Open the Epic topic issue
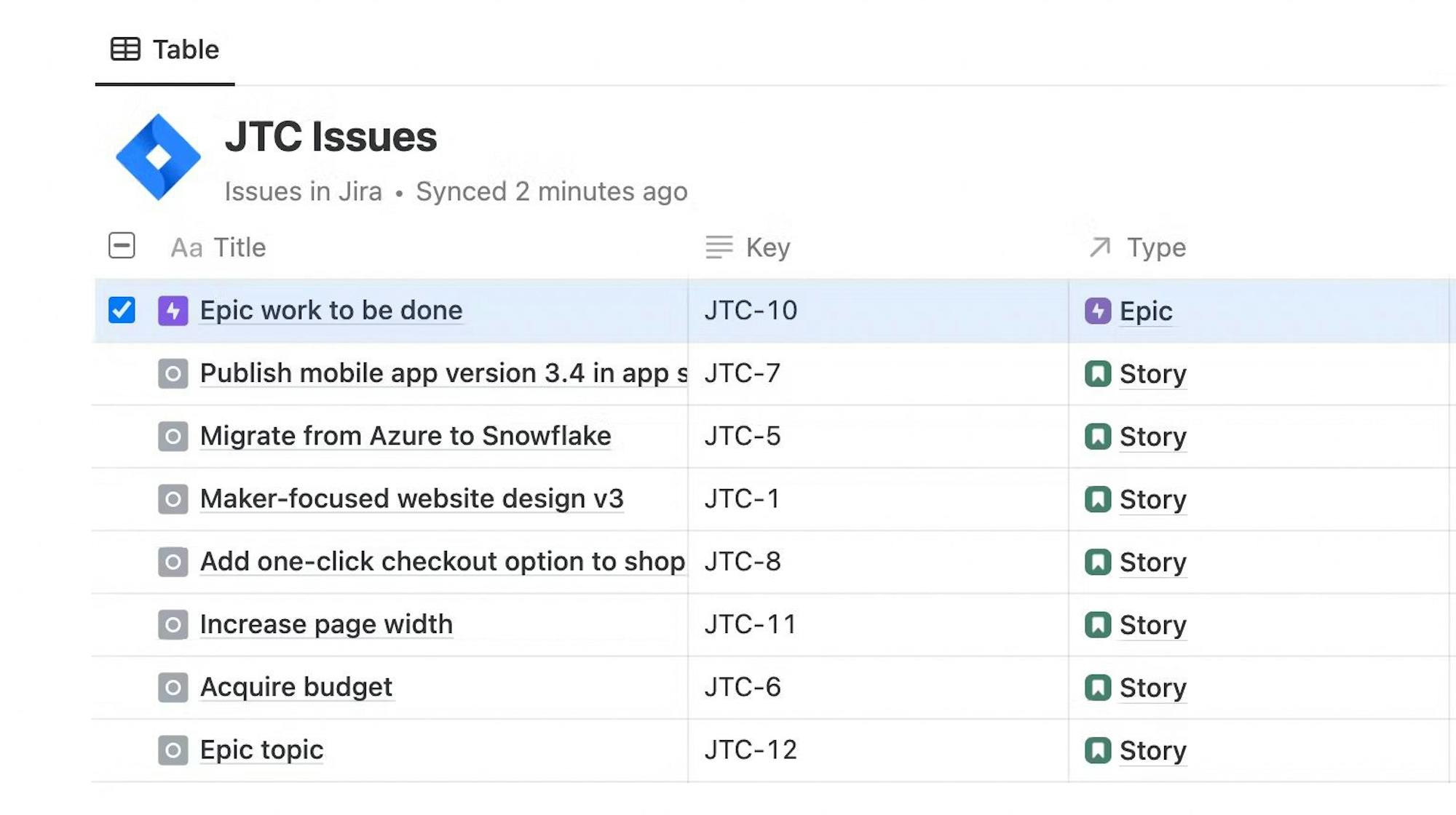This screenshot has width=1456, height=815. tap(261, 750)
